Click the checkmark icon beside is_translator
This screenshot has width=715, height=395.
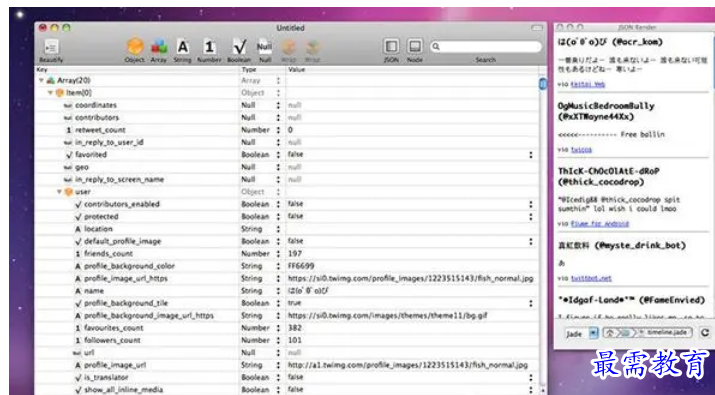[78, 378]
